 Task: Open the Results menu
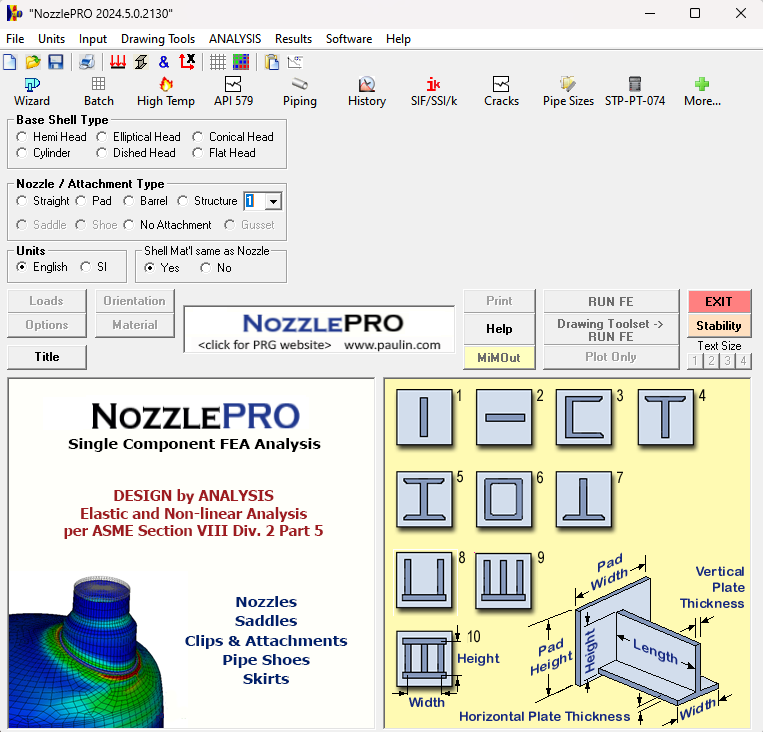(293, 39)
